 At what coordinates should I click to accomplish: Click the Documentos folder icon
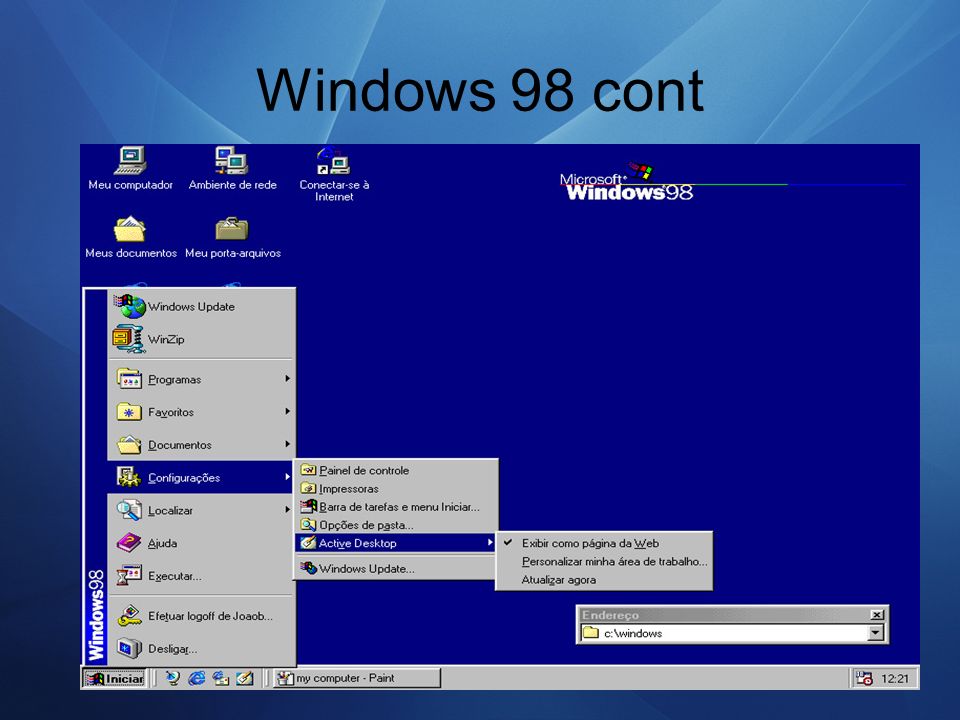point(129,444)
